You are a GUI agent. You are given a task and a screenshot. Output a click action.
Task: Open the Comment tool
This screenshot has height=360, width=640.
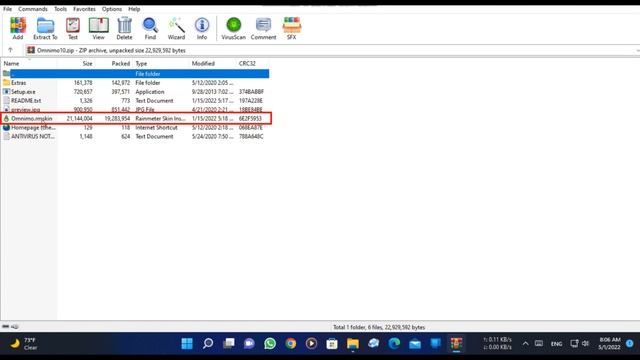pos(263,29)
